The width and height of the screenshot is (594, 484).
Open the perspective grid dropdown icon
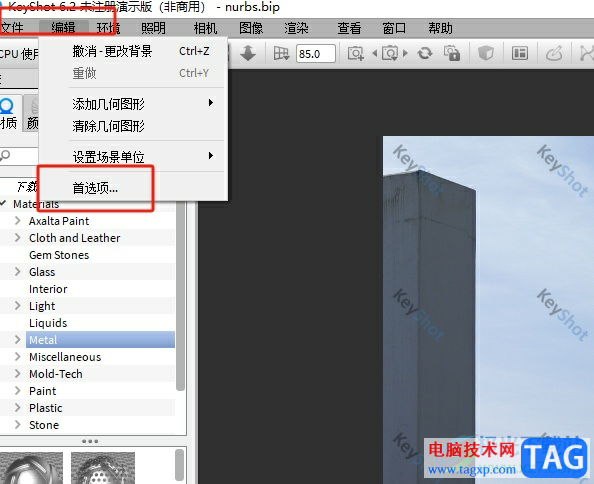281,53
